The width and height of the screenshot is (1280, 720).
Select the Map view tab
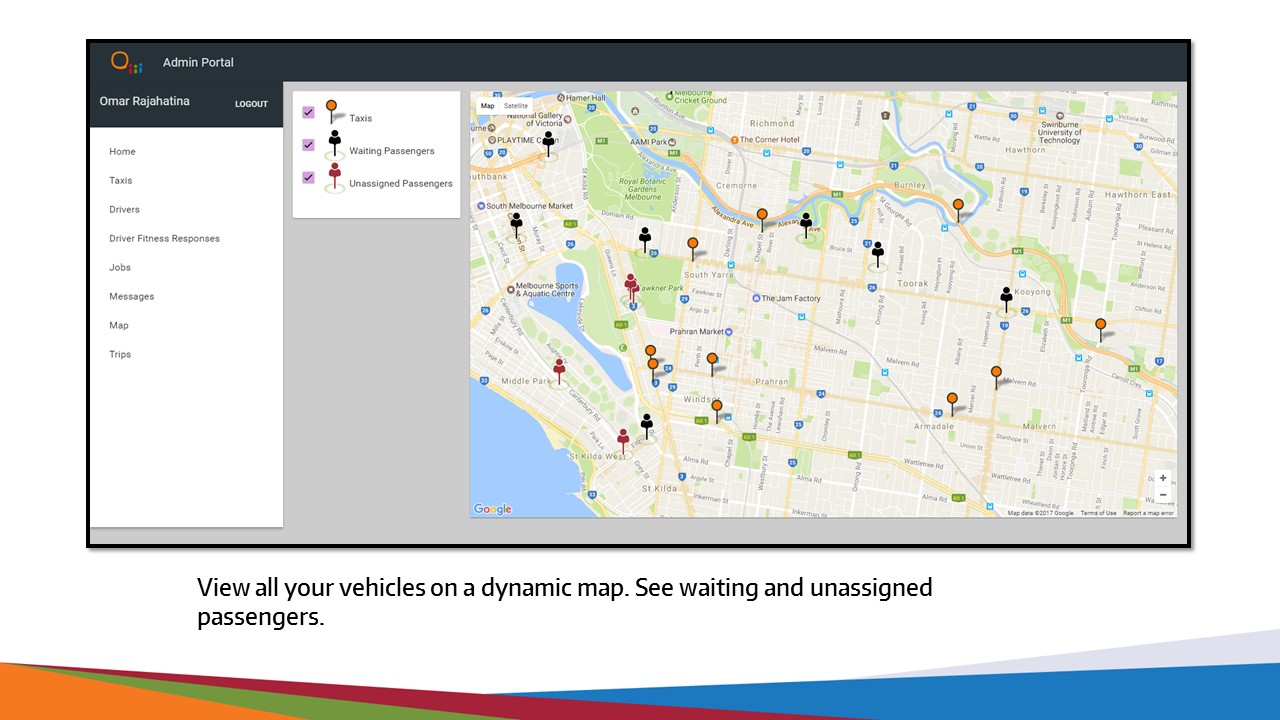point(487,106)
